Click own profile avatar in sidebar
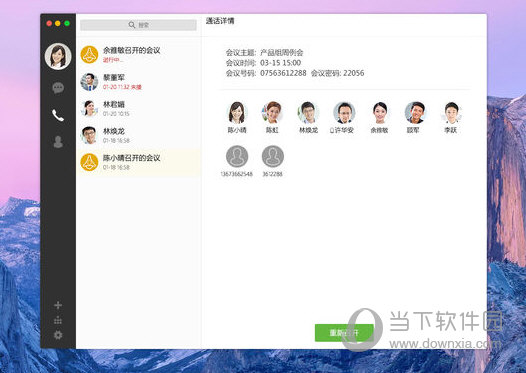Screen dimensions: 526x373 tap(58, 56)
